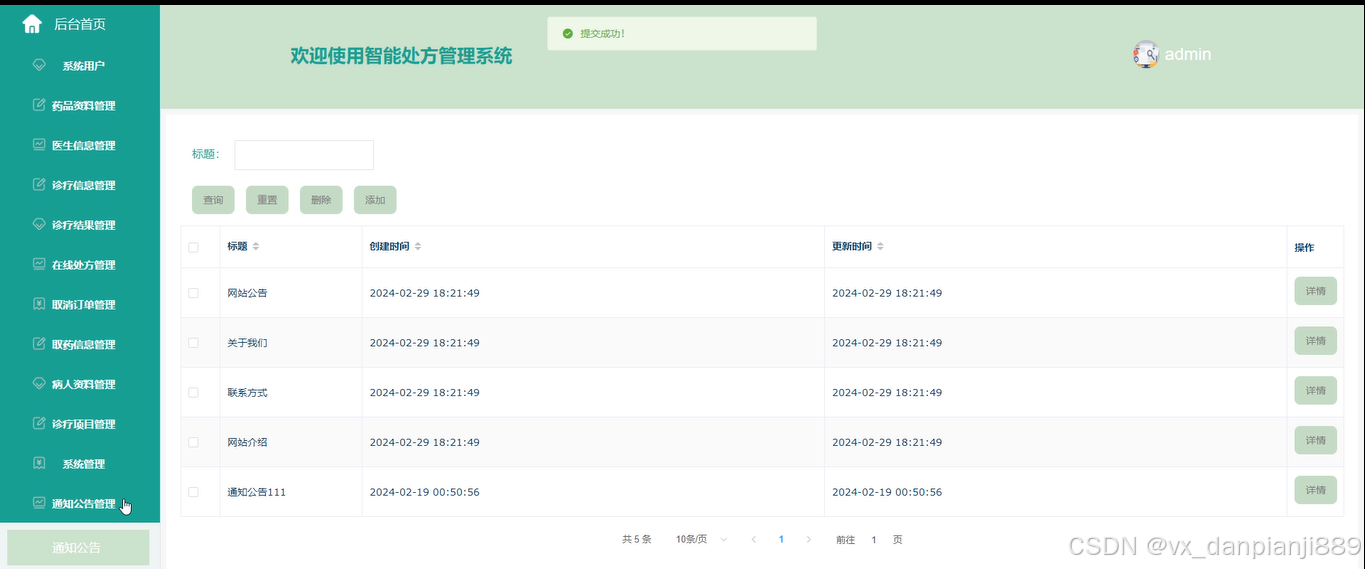Sort by the 标题 column arrows
The height and width of the screenshot is (569, 1365).
[256, 247]
